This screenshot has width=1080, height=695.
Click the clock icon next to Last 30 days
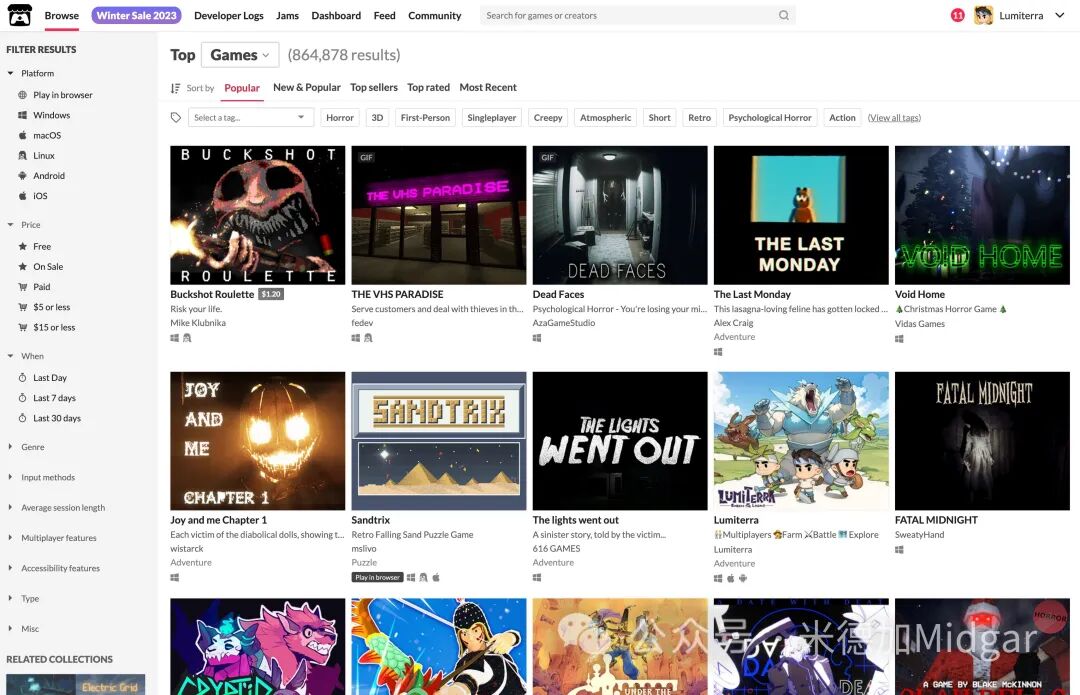pos(22,418)
